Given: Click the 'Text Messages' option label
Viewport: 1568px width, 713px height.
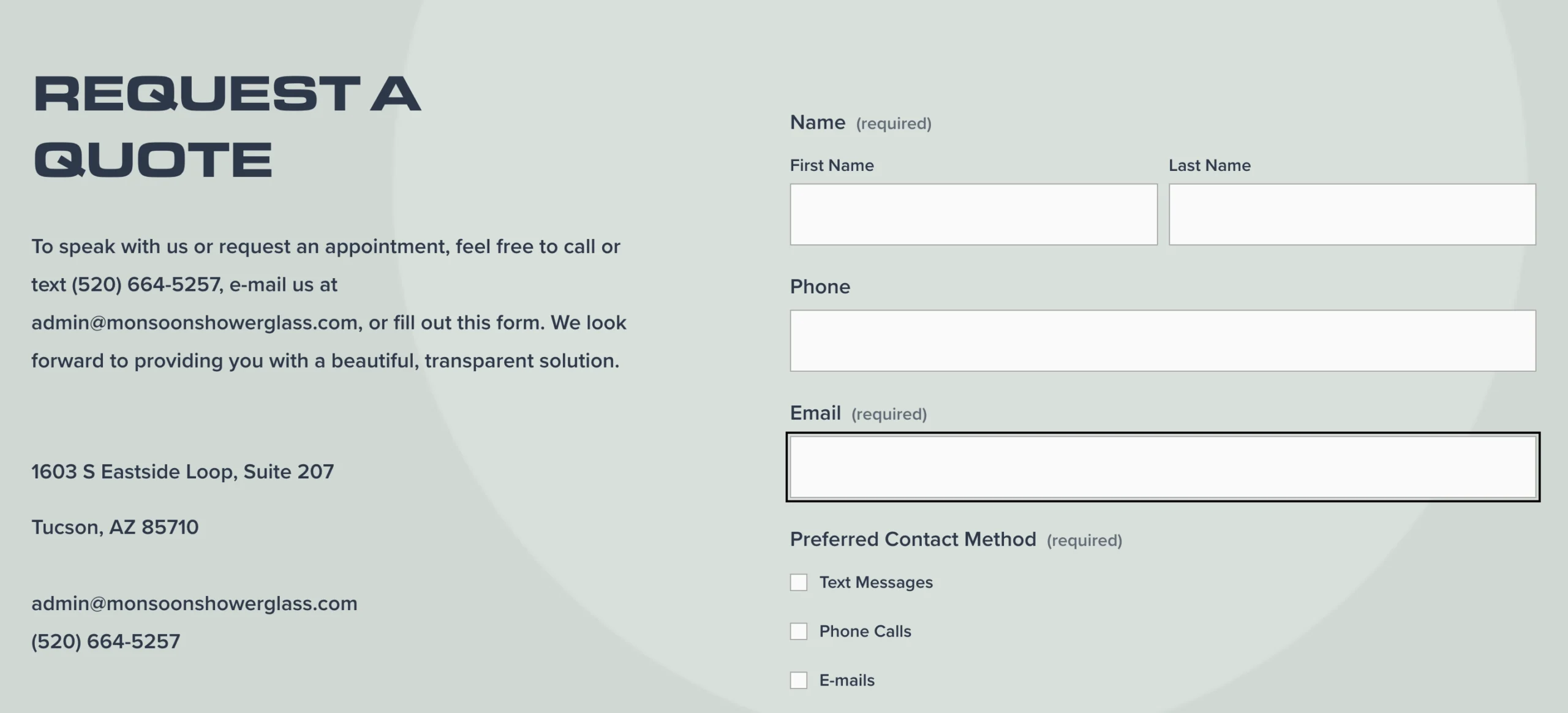Looking at the screenshot, I should click(x=876, y=582).
